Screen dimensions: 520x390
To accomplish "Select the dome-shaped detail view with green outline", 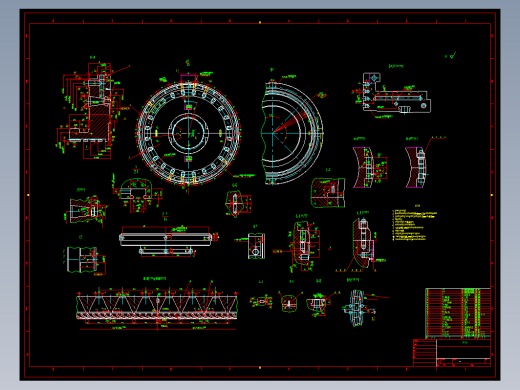I will click(136, 191).
